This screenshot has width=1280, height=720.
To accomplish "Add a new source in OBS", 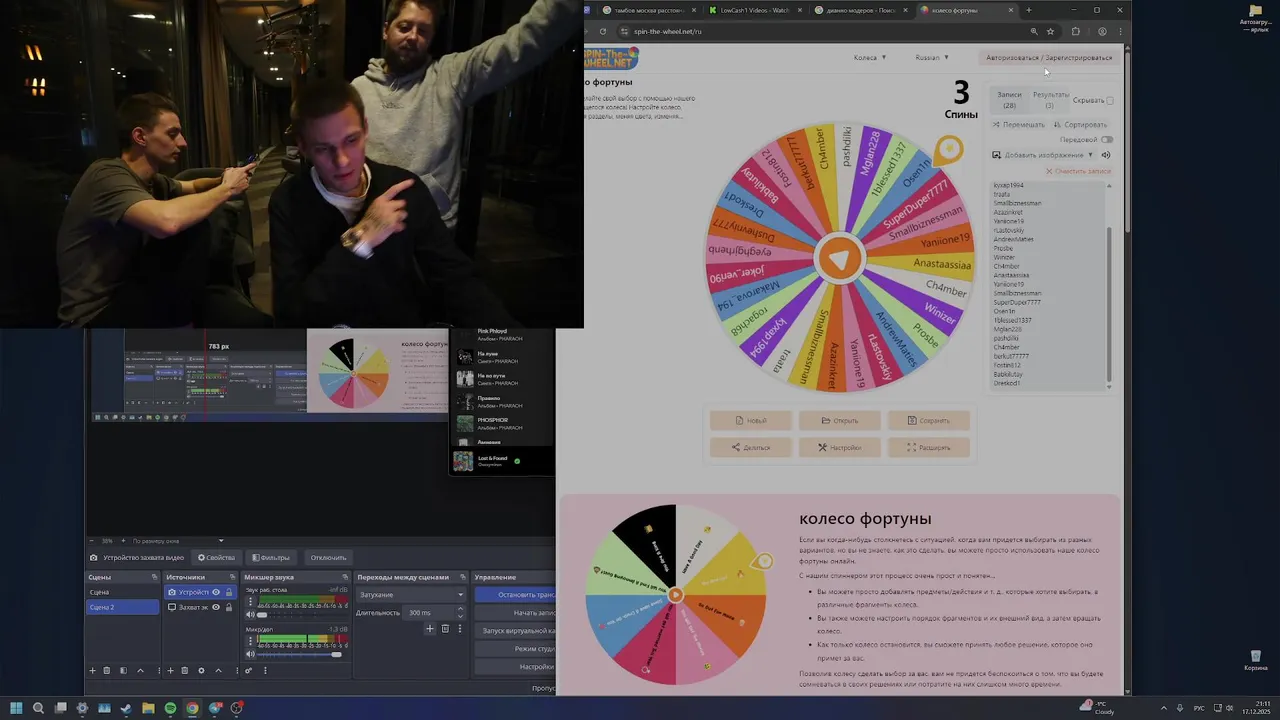I will (170, 671).
